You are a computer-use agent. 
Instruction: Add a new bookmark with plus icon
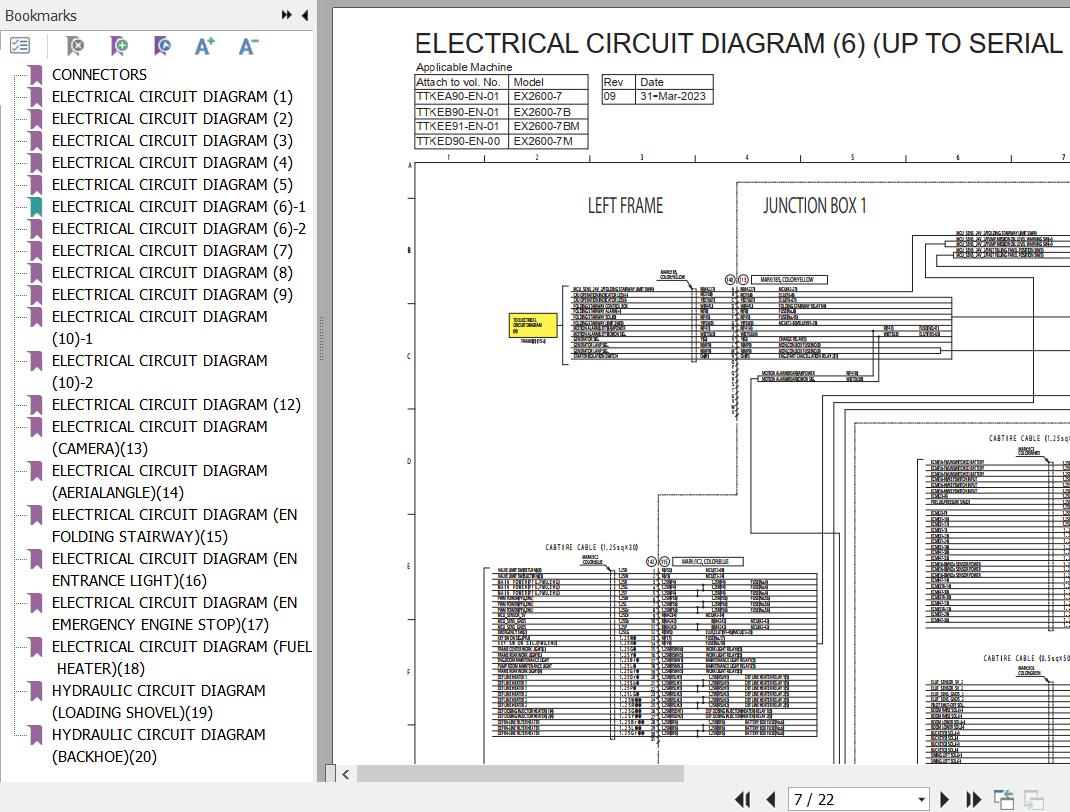(118, 46)
